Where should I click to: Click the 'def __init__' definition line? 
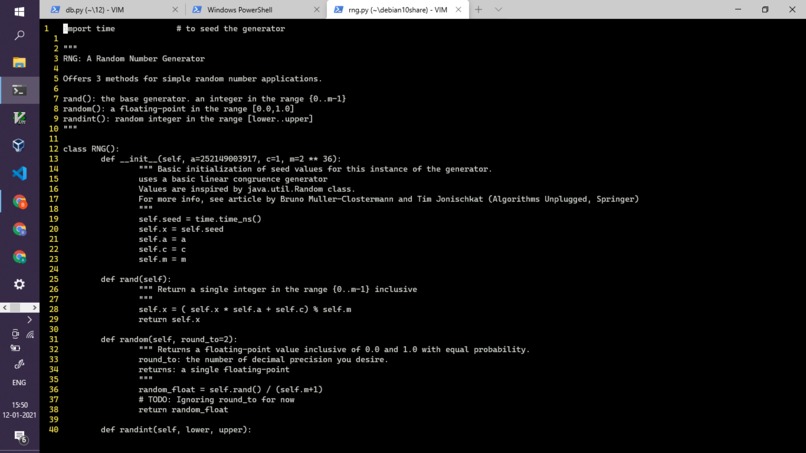[221, 159]
